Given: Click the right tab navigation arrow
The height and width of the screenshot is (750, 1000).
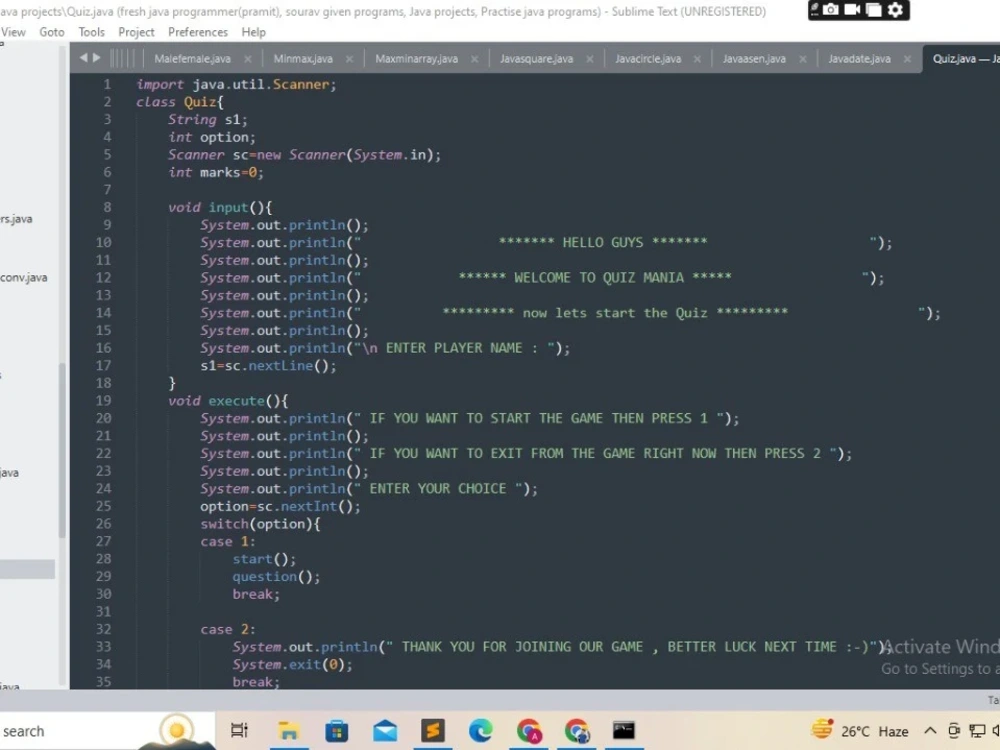Looking at the screenshot, I should [96, 58].
